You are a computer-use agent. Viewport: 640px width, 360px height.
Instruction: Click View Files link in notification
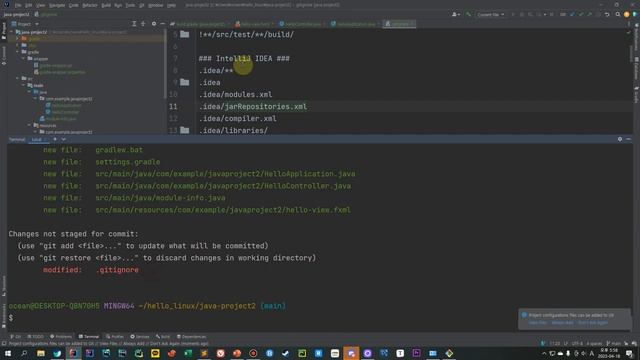coord(538,323)
